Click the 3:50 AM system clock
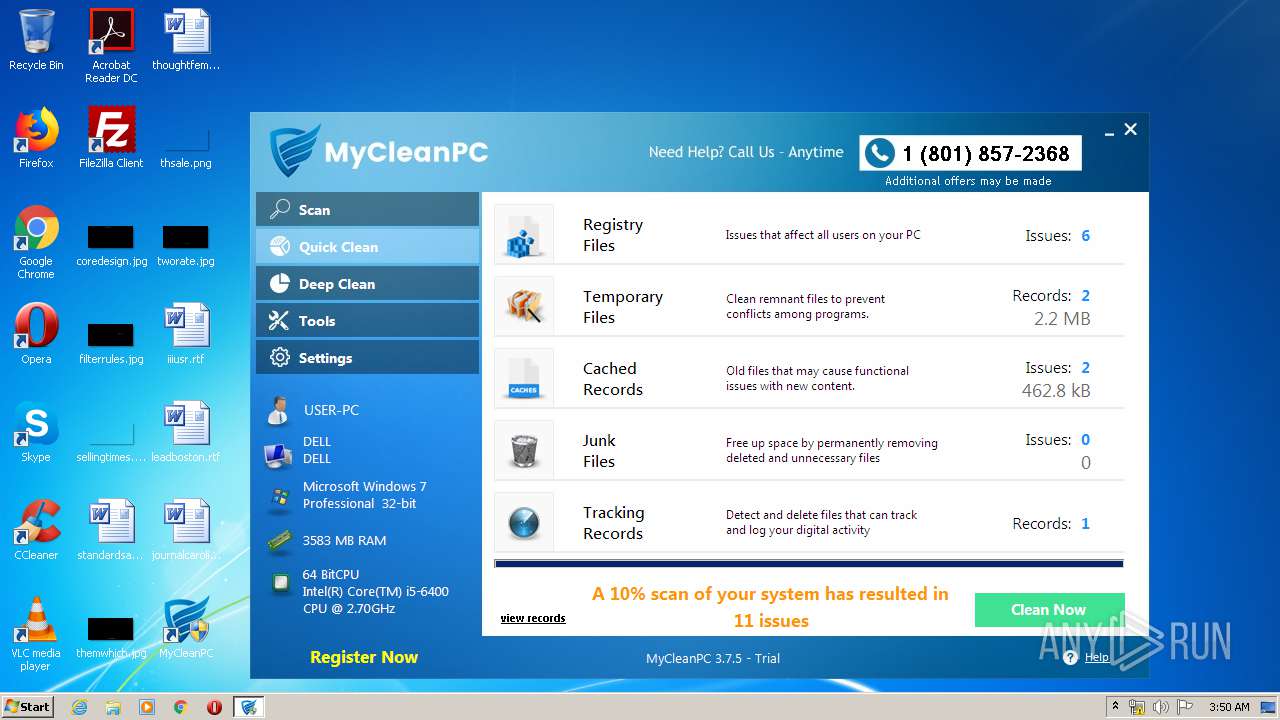Viewport: 1280px width, 720px height. 1229,707
